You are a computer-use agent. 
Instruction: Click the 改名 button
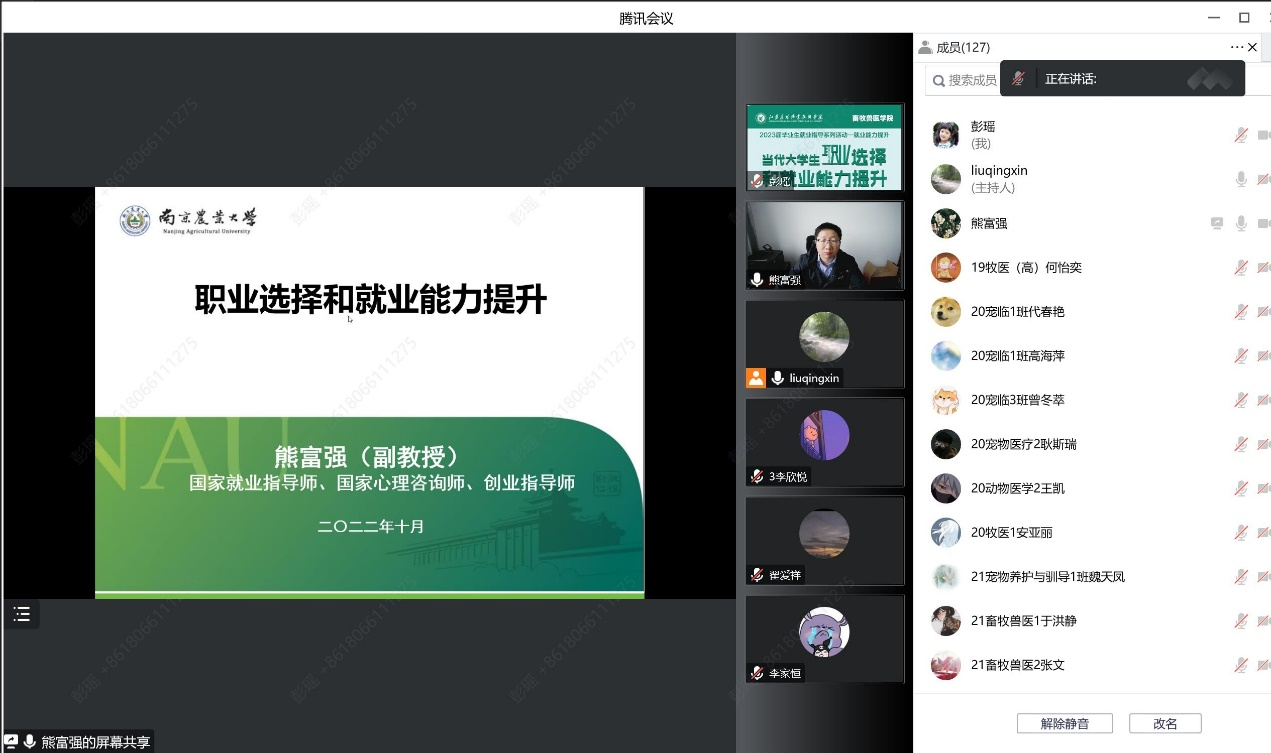coord(1165,723)
